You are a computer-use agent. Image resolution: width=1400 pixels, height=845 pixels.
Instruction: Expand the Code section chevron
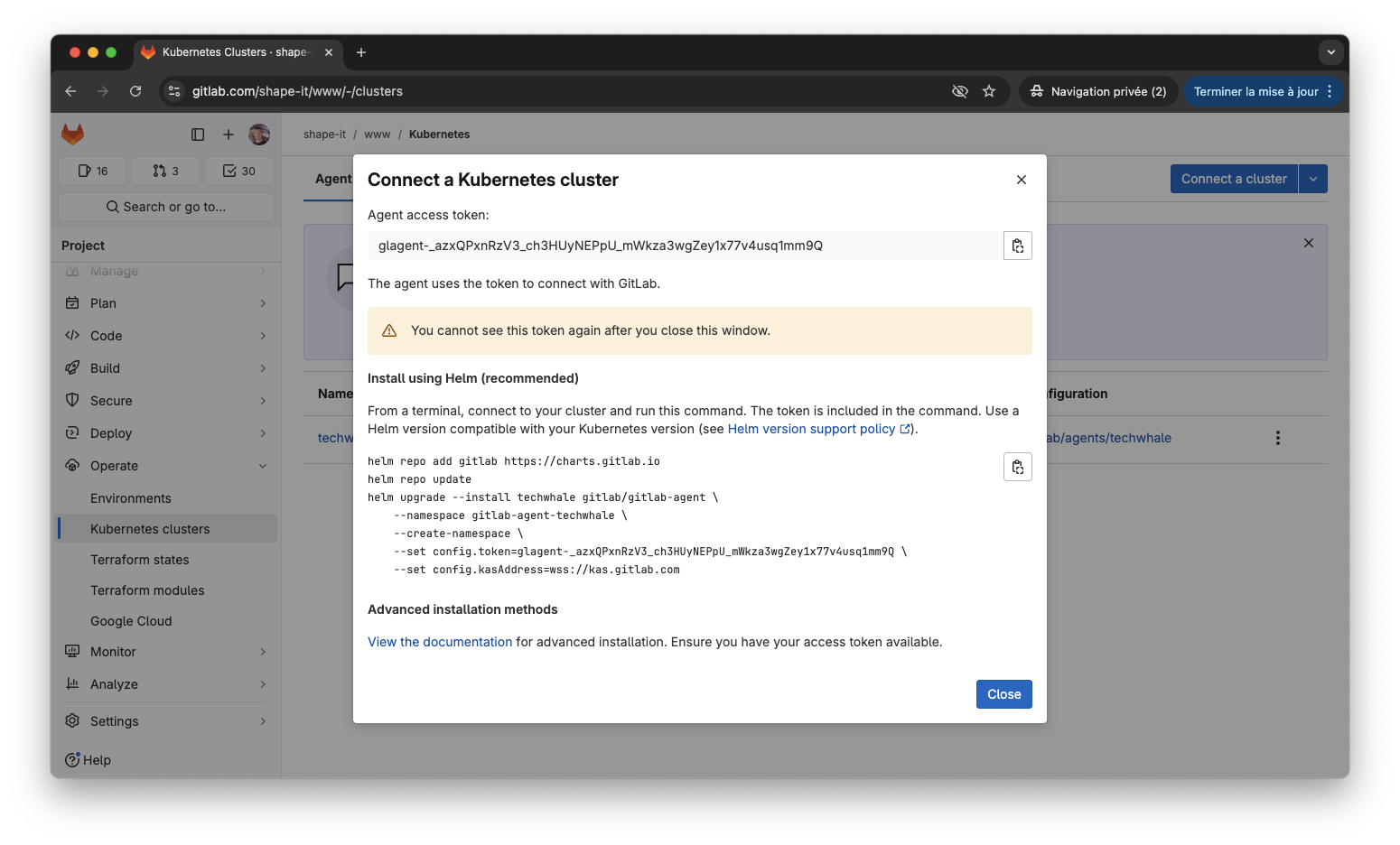[x=263, y=336]
